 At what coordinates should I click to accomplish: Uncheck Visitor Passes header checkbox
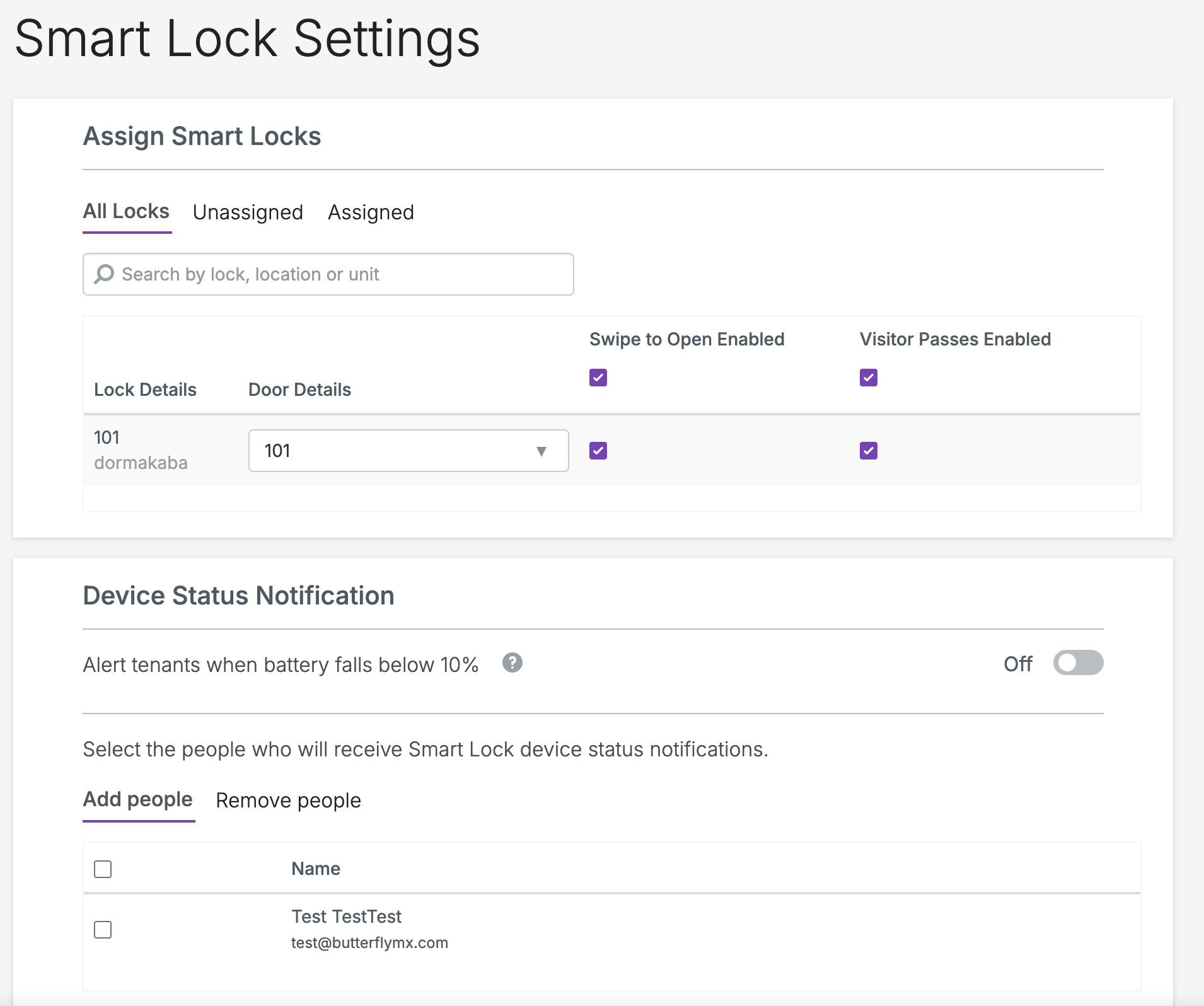pyautogui.click(x=868, y=378)
